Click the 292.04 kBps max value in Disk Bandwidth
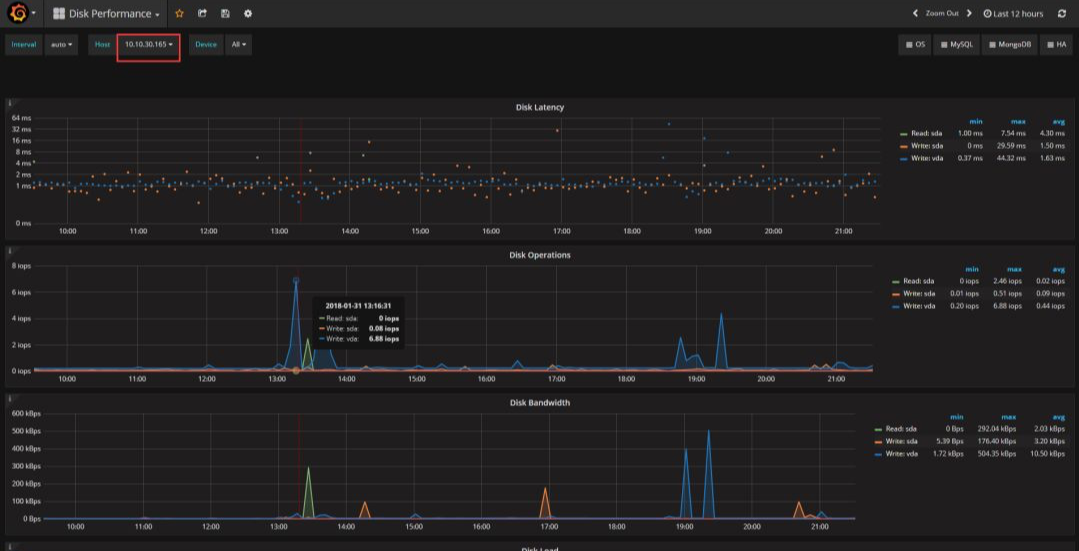This screenshot has width=1079, height=551. point(997,429)
